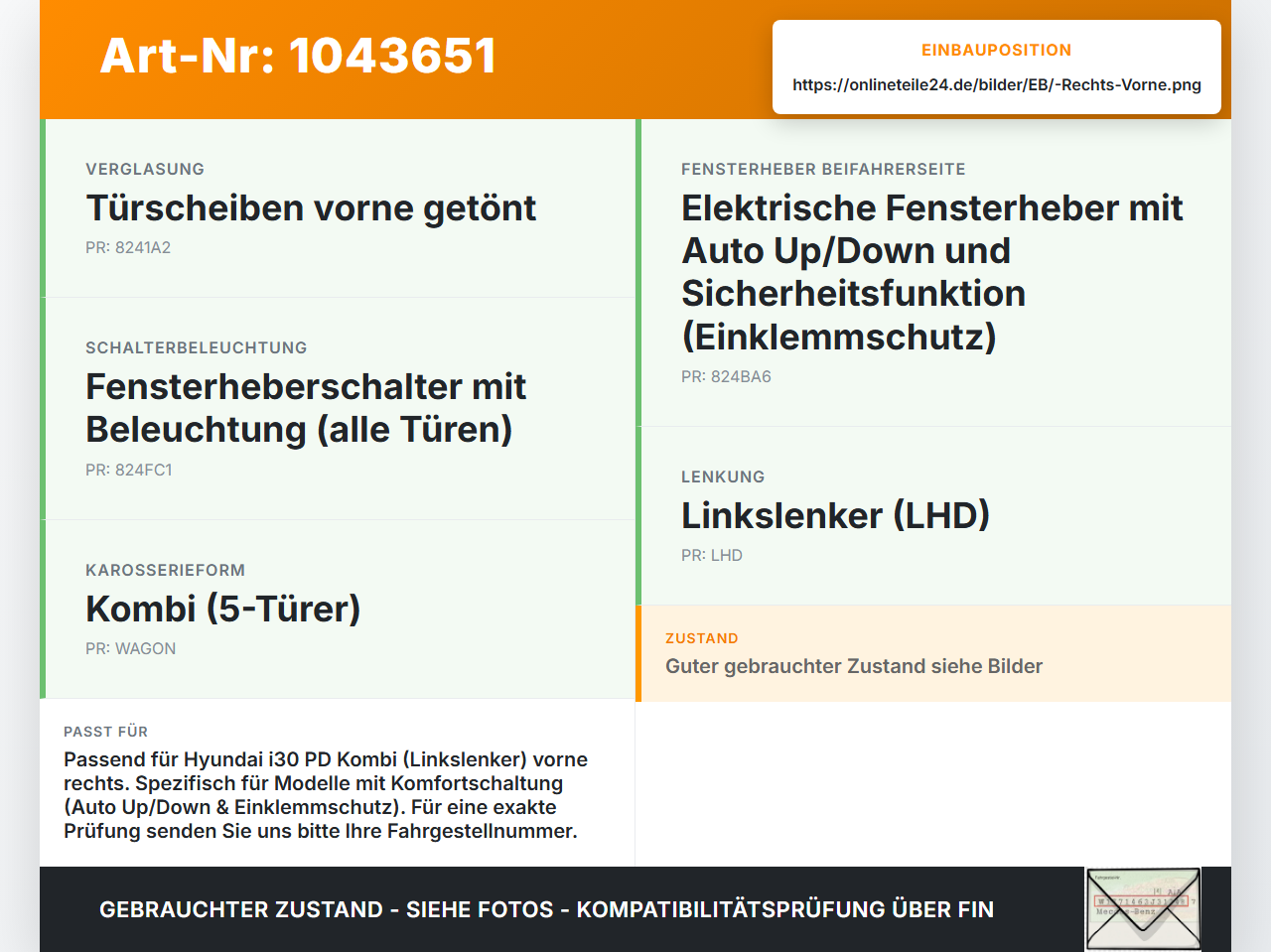Select the code 'PR: 8241A2'
The height and width of the screenshot is (952, 1271).
128,247
